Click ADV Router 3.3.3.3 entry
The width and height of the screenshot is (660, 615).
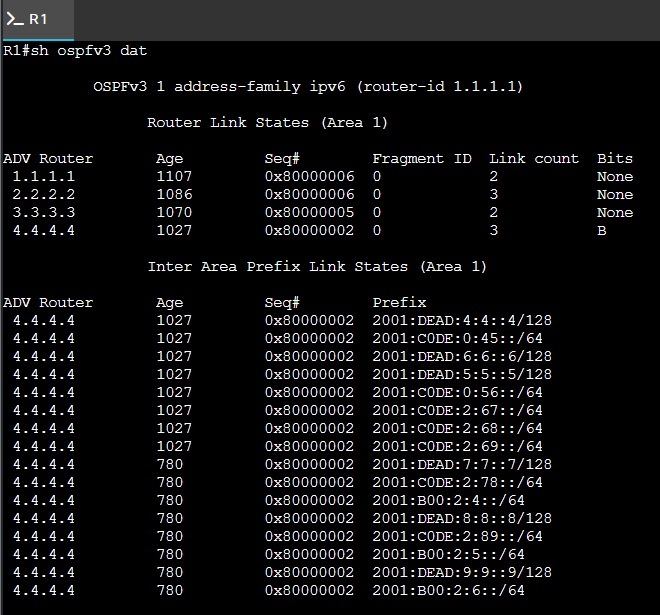(44, 213)
